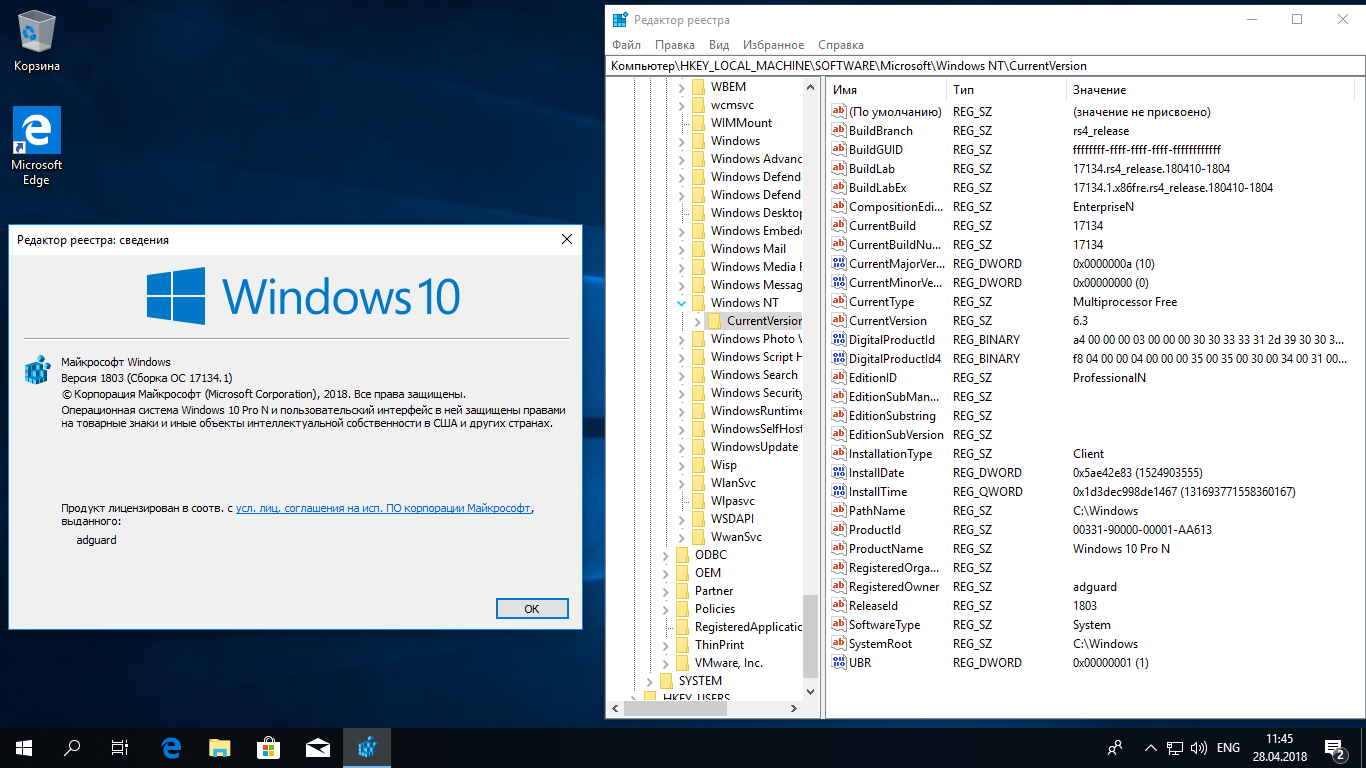Open the Вид menu
The image size is (1366, 768).
click(719, 45)
